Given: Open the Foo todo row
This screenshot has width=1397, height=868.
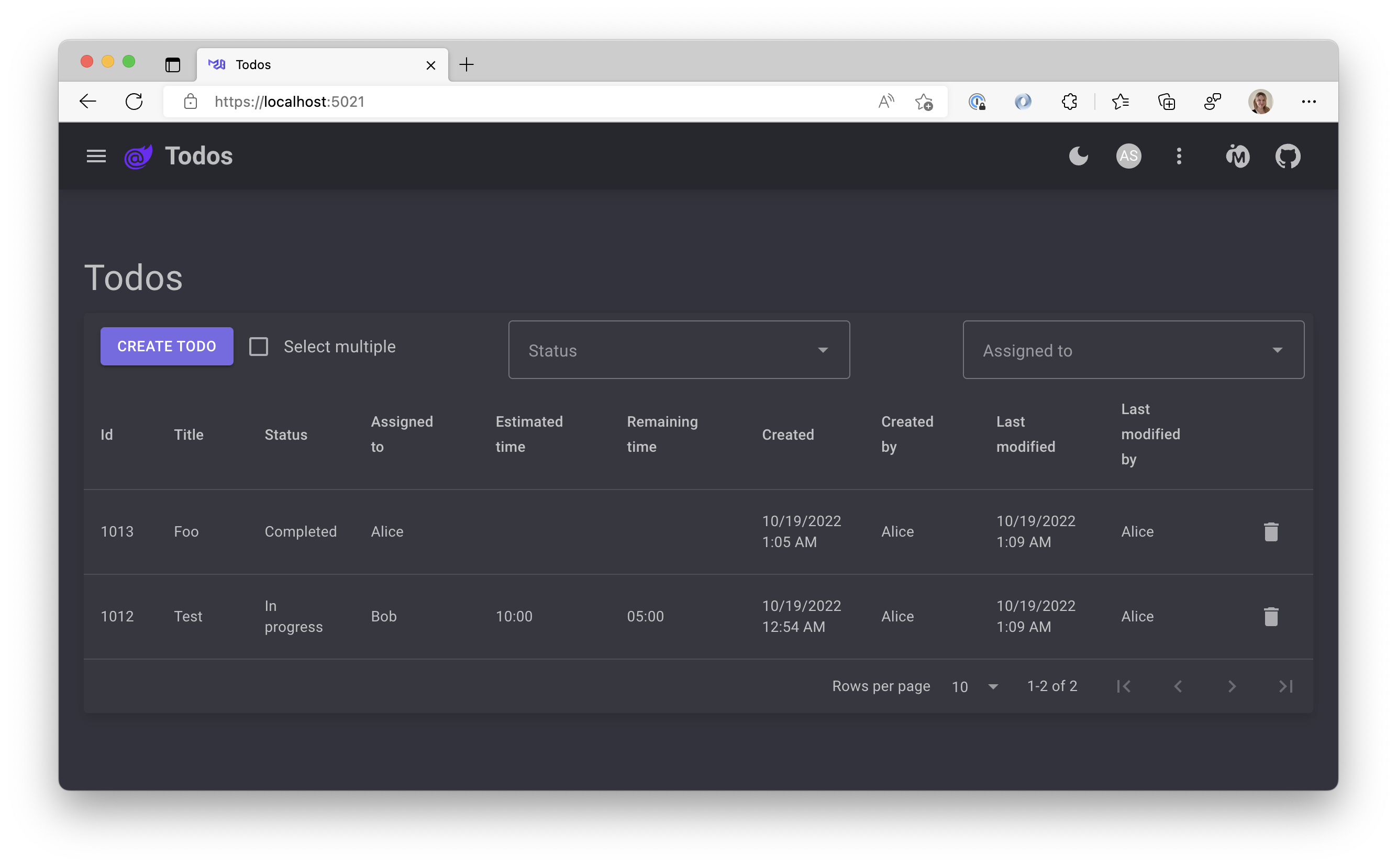Looking at the screenshot, I should click(186, 531).
